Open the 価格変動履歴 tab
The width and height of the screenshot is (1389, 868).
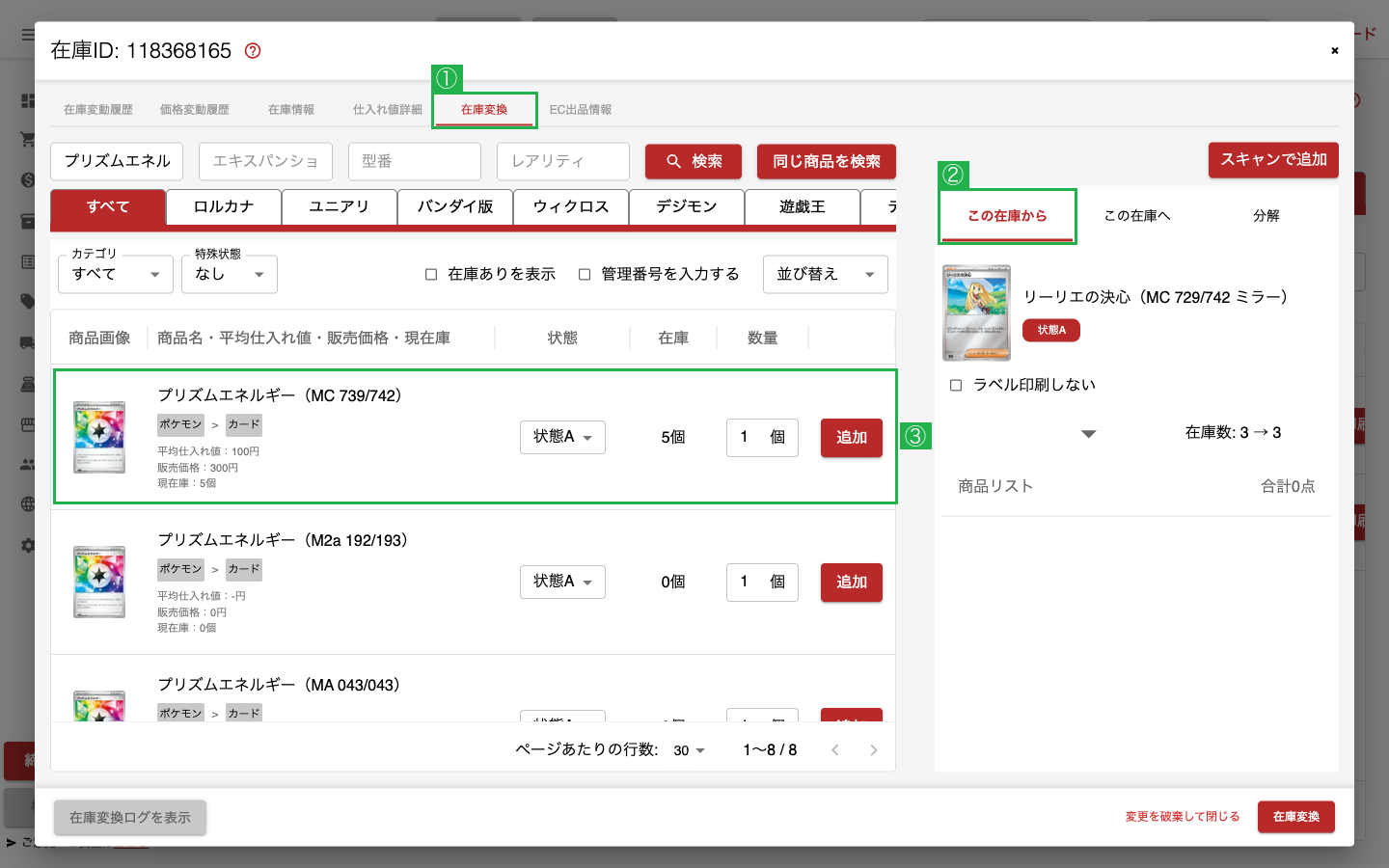195,110
